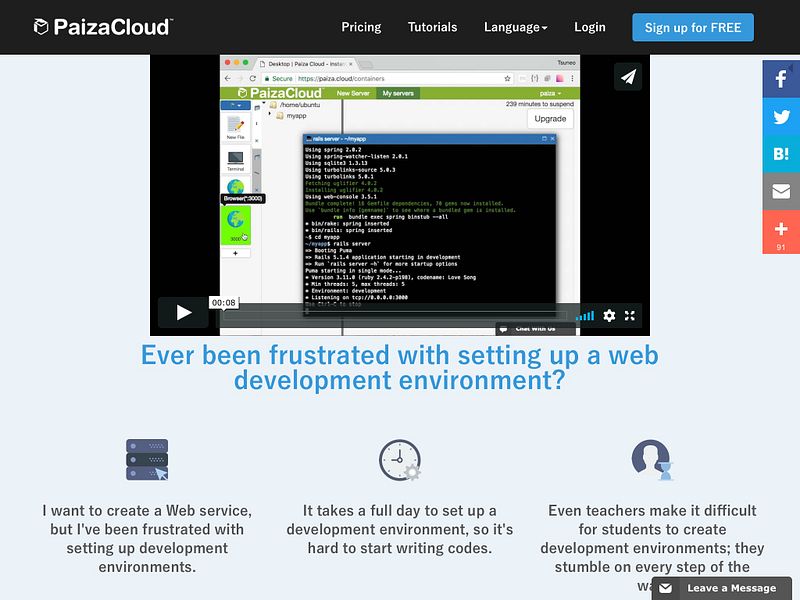Click Sign up for FREE button
This screenshot has width=800, height=600.
[693, 28]
